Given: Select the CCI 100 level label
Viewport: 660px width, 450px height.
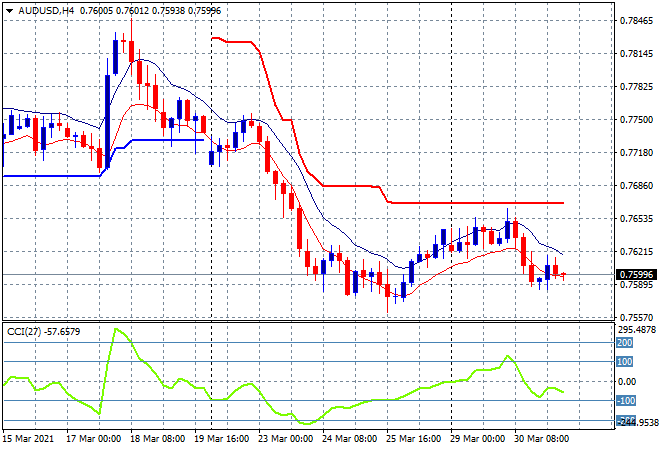Looking at the screenshot, I should (x=624, y=362).
